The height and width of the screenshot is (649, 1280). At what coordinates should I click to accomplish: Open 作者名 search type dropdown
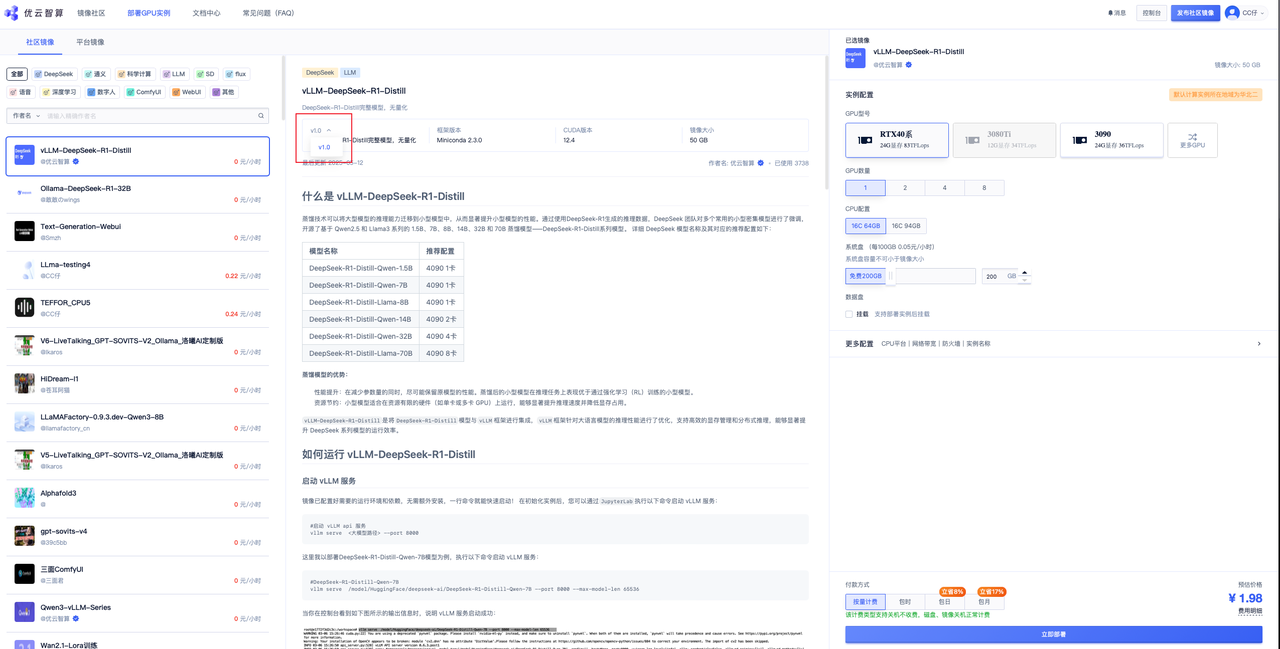(x=25, y=116)
